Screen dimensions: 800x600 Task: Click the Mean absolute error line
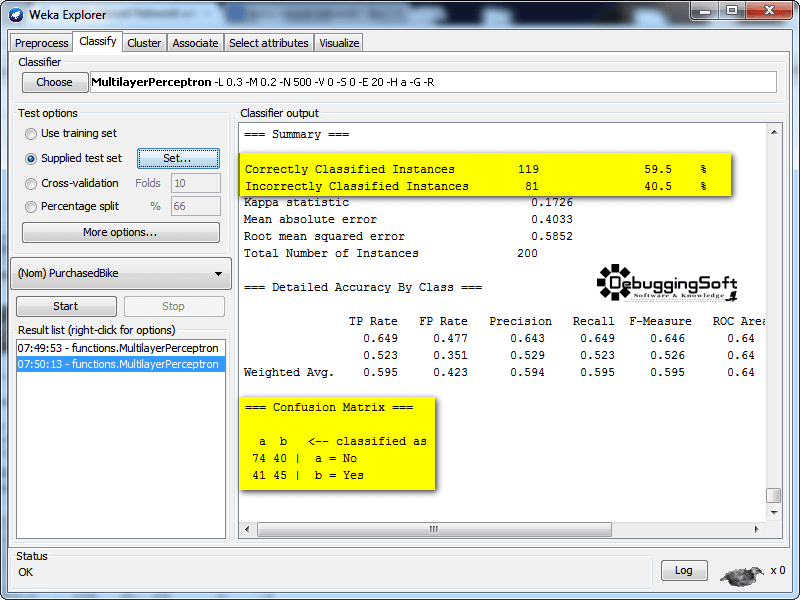(408, 219)
